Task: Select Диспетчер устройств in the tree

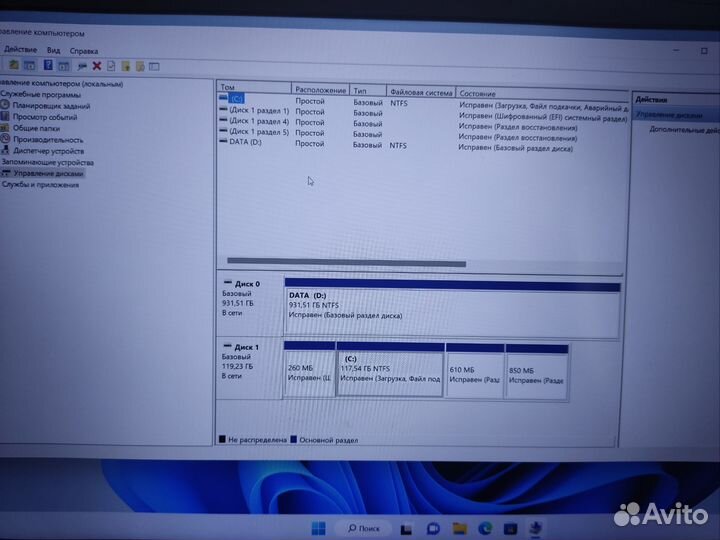Action: (x=48, y=151)
